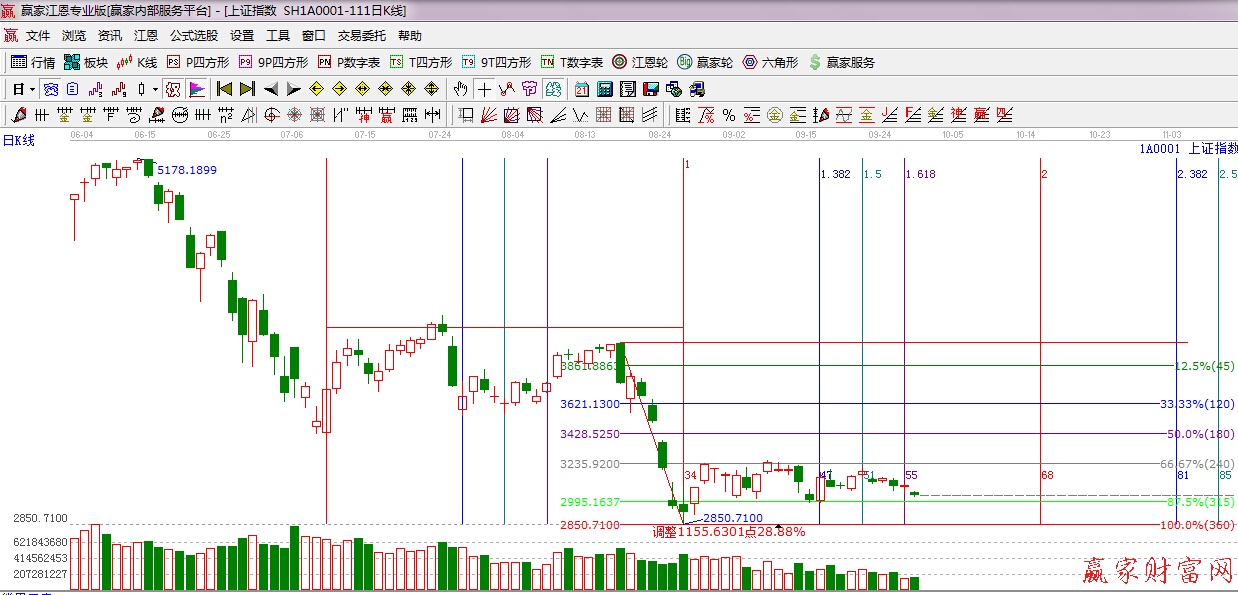The image size is (1238, 595).
Task: Open the 江恩 menu
Action: [146, 36]
